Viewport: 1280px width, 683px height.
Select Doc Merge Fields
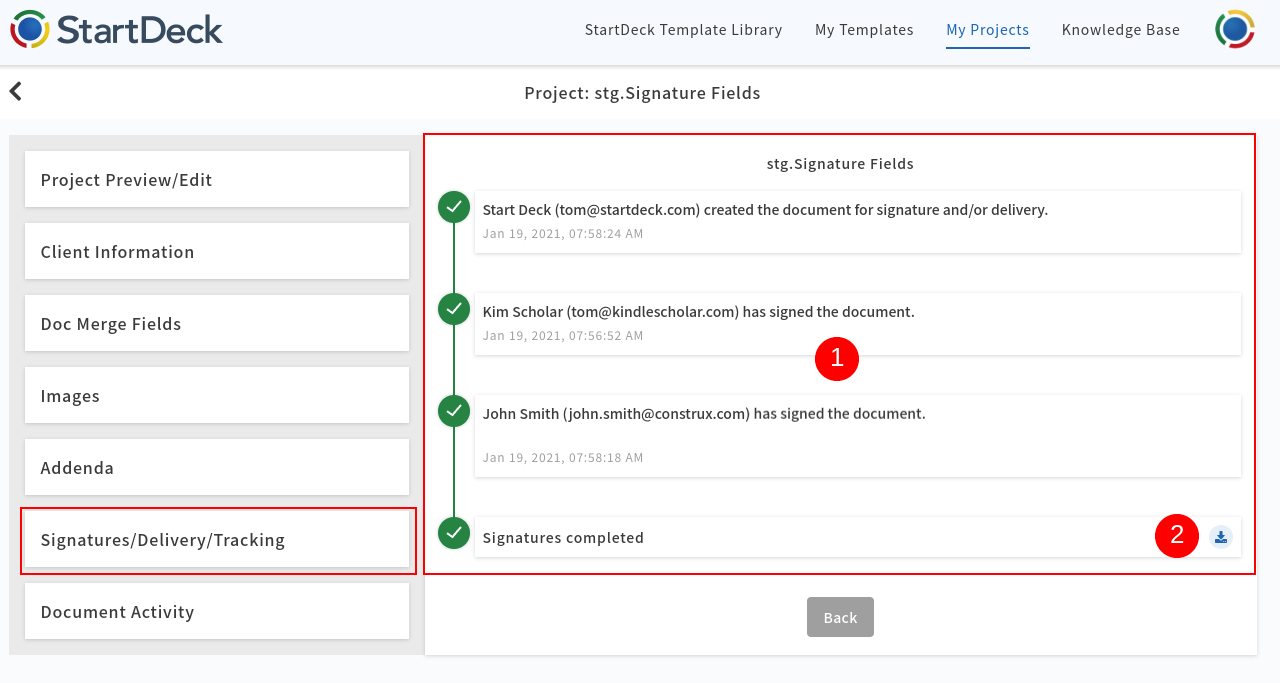[216, 323]
